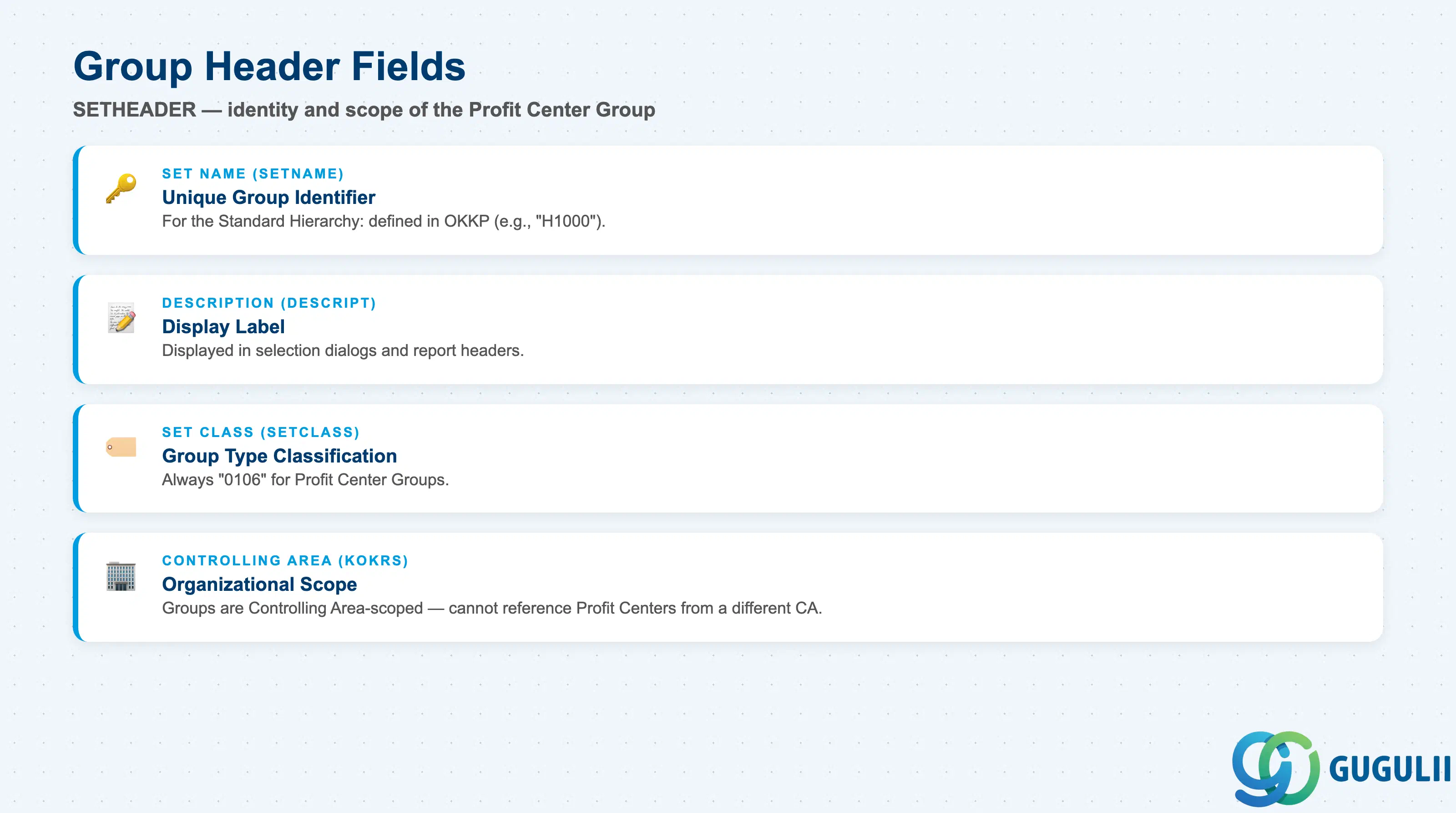The height and width of the screenshot is (813, 1456).
Task: Select the Display Label heading
Action: [223, 327]
